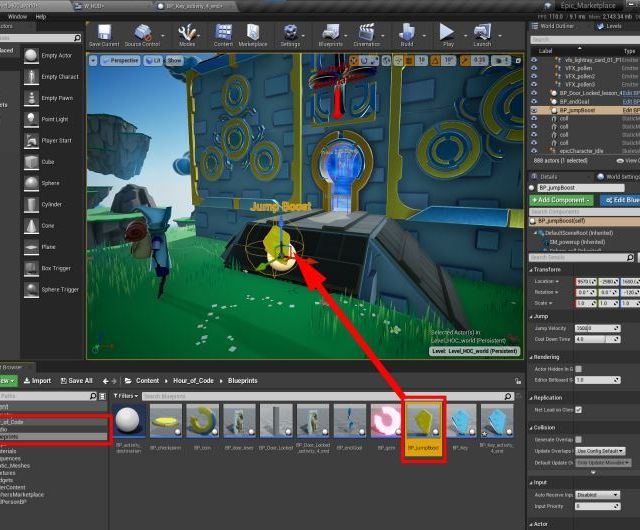Open the Auto Receive Input dropdown
Screen dimensions: 640x530
597,493
